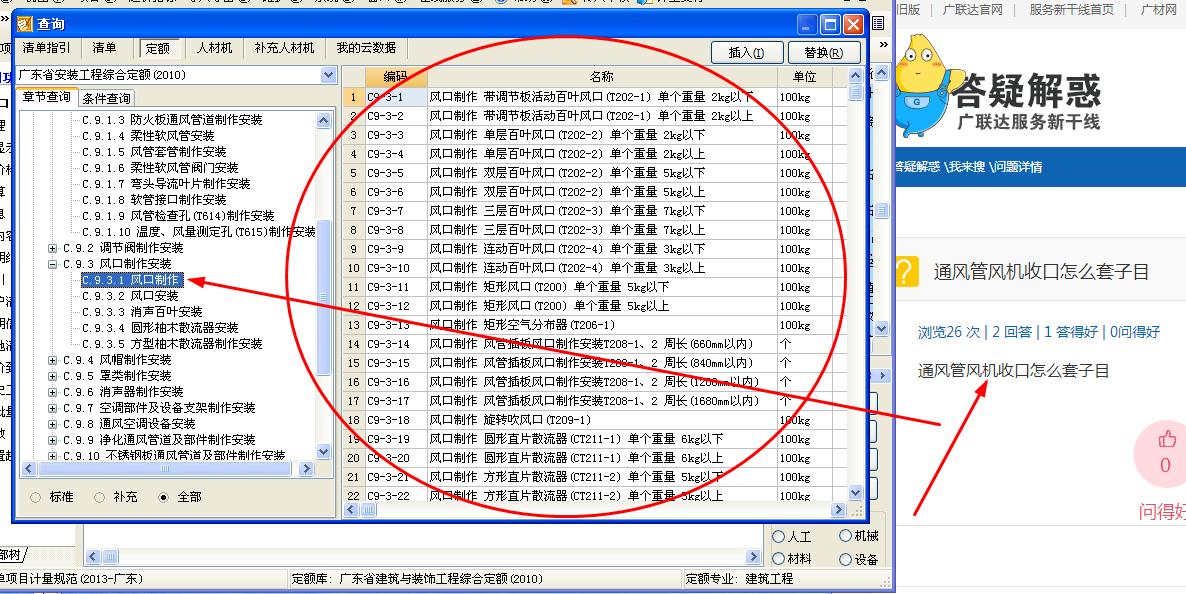Select C.9.3.1 风口制作 tree item
Screen dimensions: 1186x594
pos(132,280)
